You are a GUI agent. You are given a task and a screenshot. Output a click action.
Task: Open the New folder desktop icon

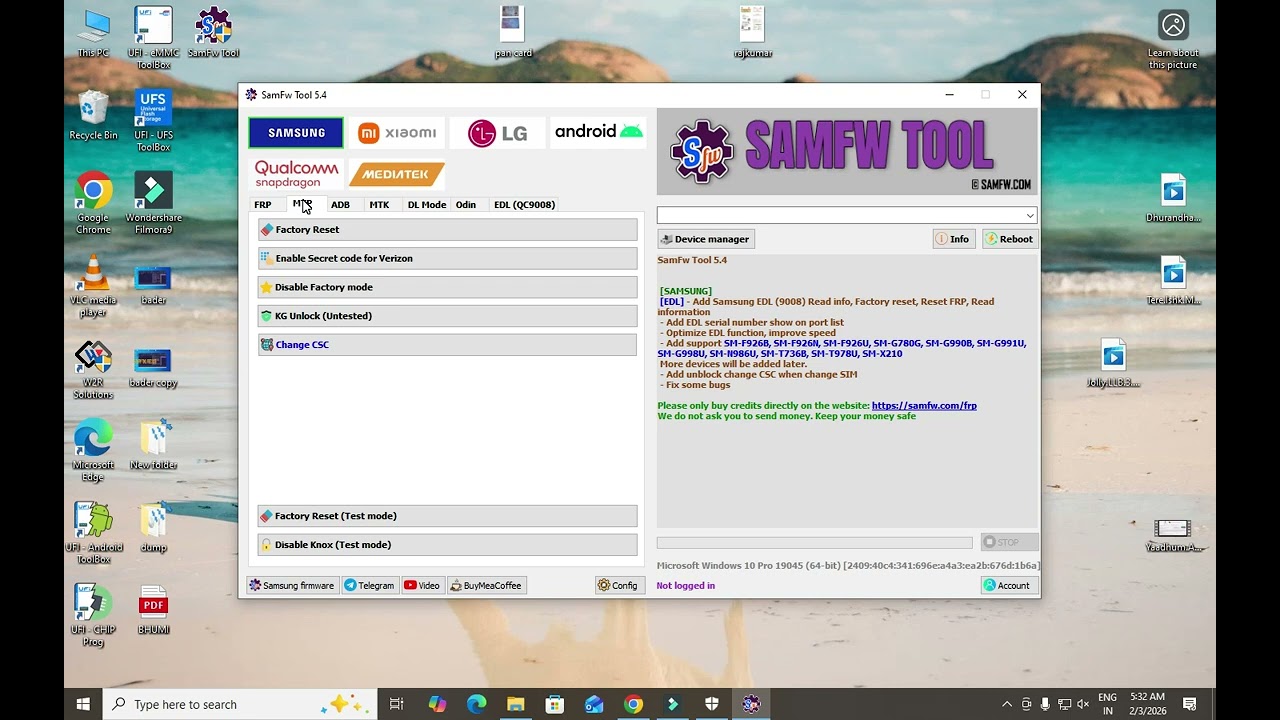click(153, 445)
